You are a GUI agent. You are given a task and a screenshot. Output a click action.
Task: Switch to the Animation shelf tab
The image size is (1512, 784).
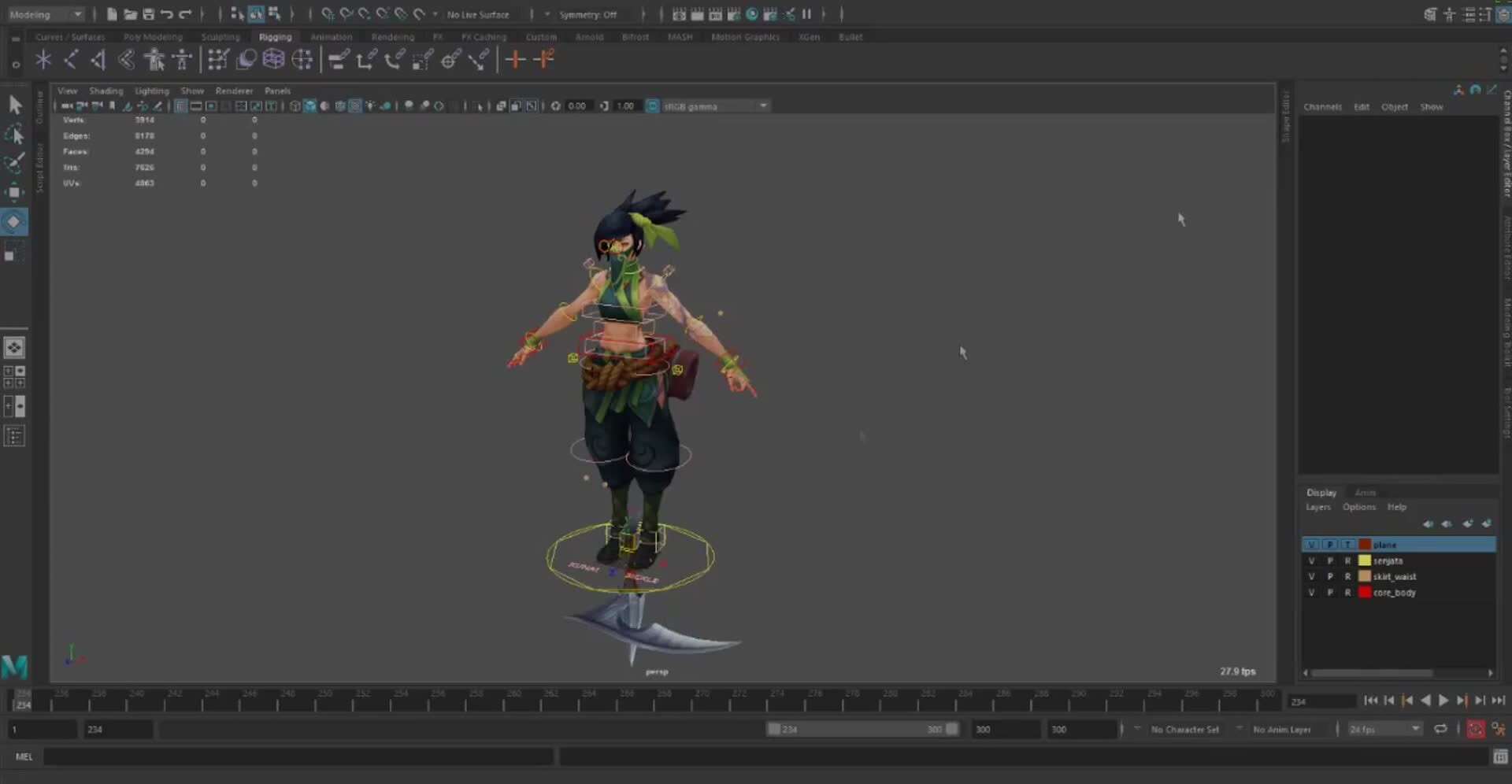click(x=331, y=37)
